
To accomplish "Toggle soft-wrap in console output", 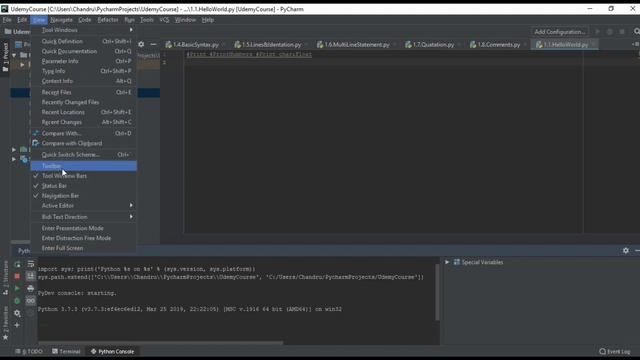I will (31, 264).
